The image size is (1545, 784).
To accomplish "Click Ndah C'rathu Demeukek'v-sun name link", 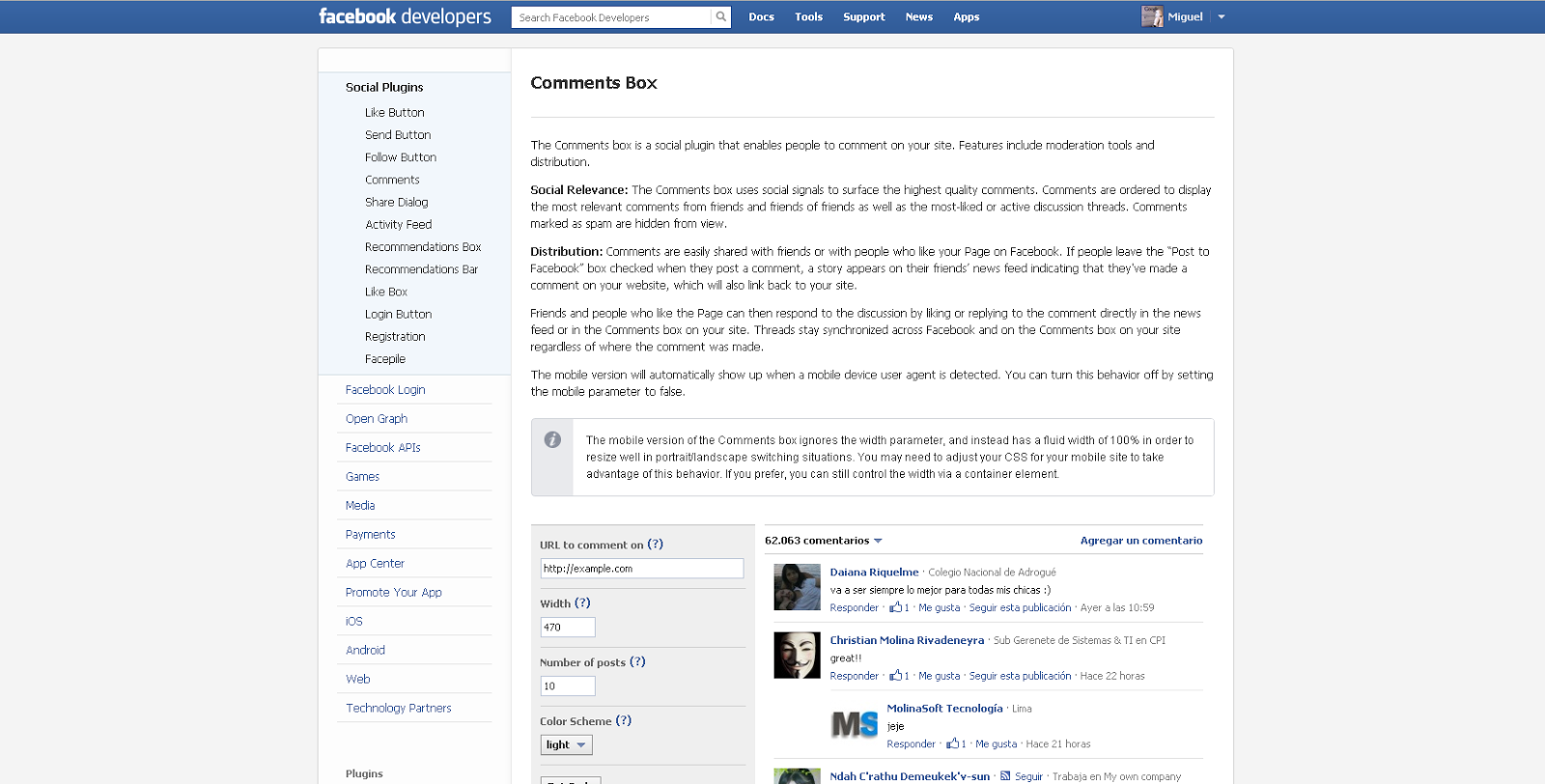I will point(910,776).
